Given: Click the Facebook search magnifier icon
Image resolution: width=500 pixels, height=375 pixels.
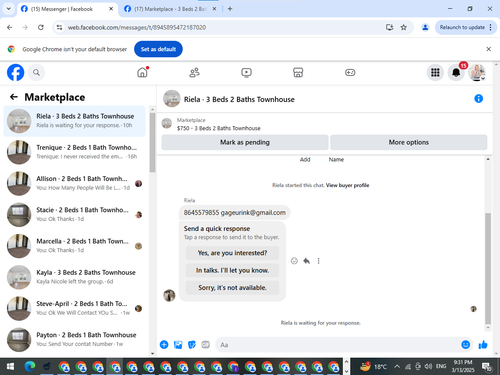Looking at the screenshot, I should (x=36, y=72).
